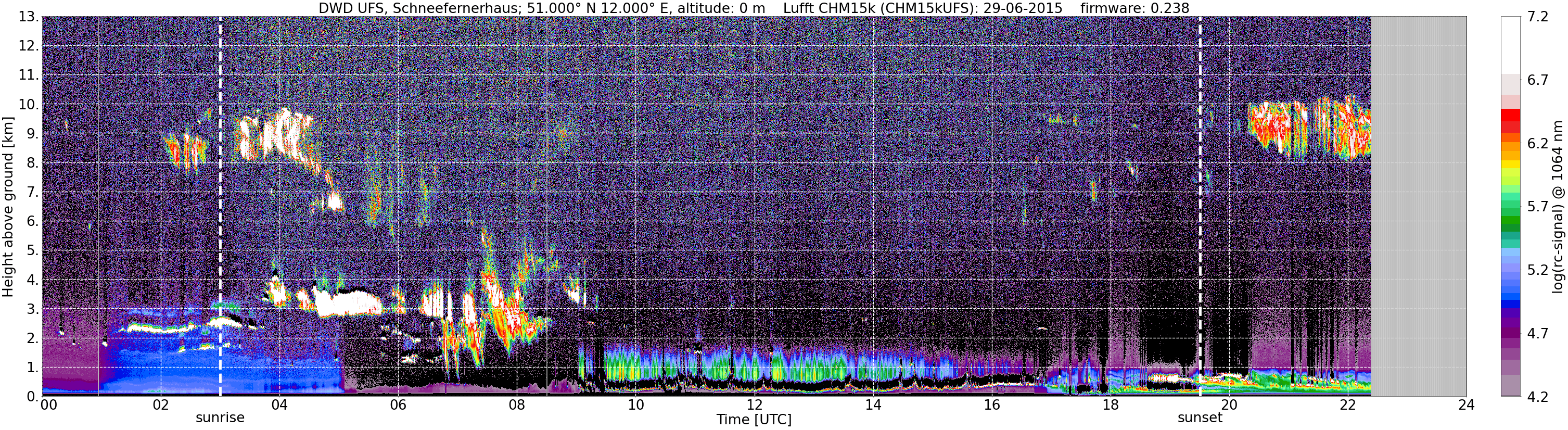Click the colorbar tick label '4.7'
The height and width of the screenshot is (430, 1568).
1538,334
